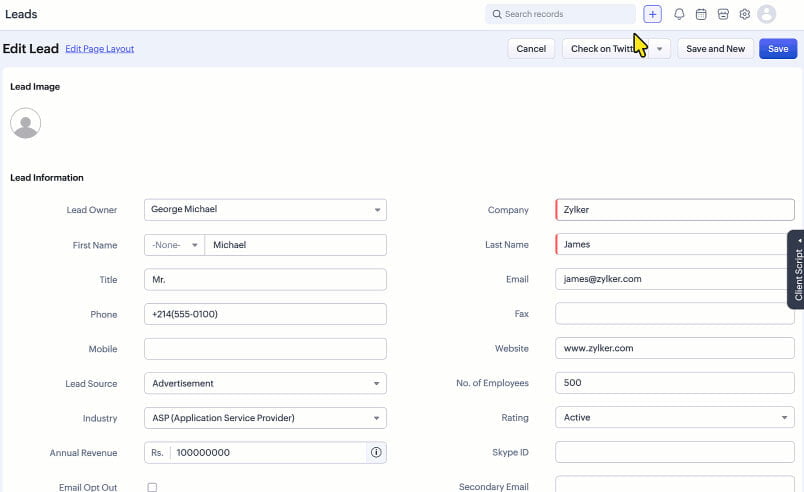Click the blue Save button
The height and width of the screenshot is (492, 804).
point(778,49)
